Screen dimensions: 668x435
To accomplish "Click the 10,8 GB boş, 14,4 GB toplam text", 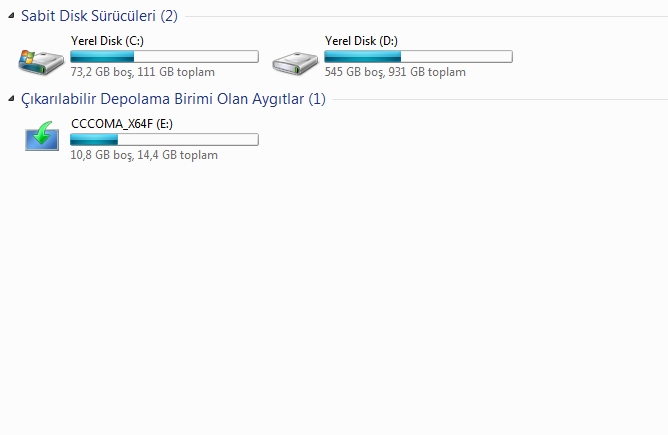I will pyautogui.click(x=144, y=155).
